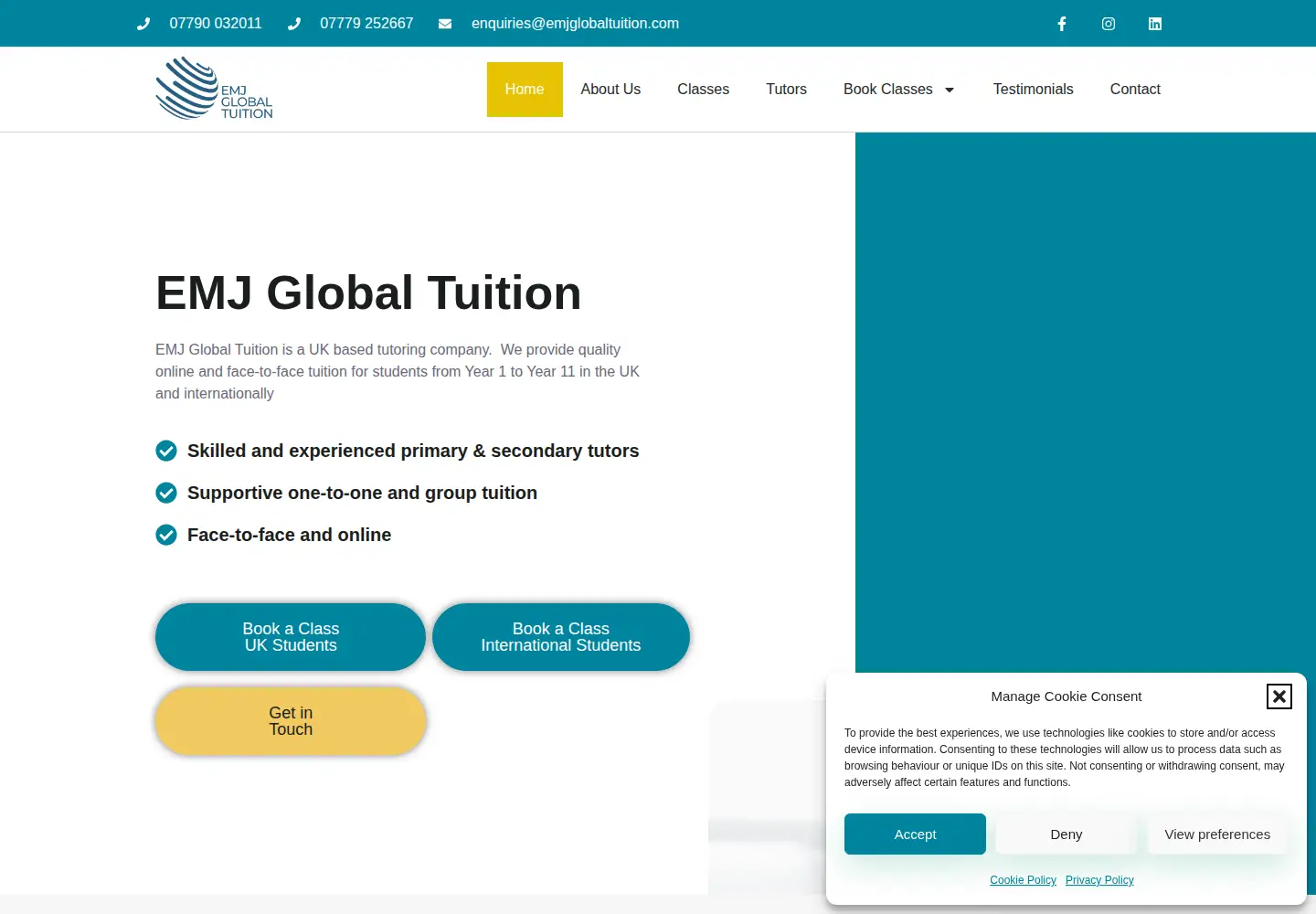
Task: Open the Tutors menu item
Action: click(x=786, y=90)
